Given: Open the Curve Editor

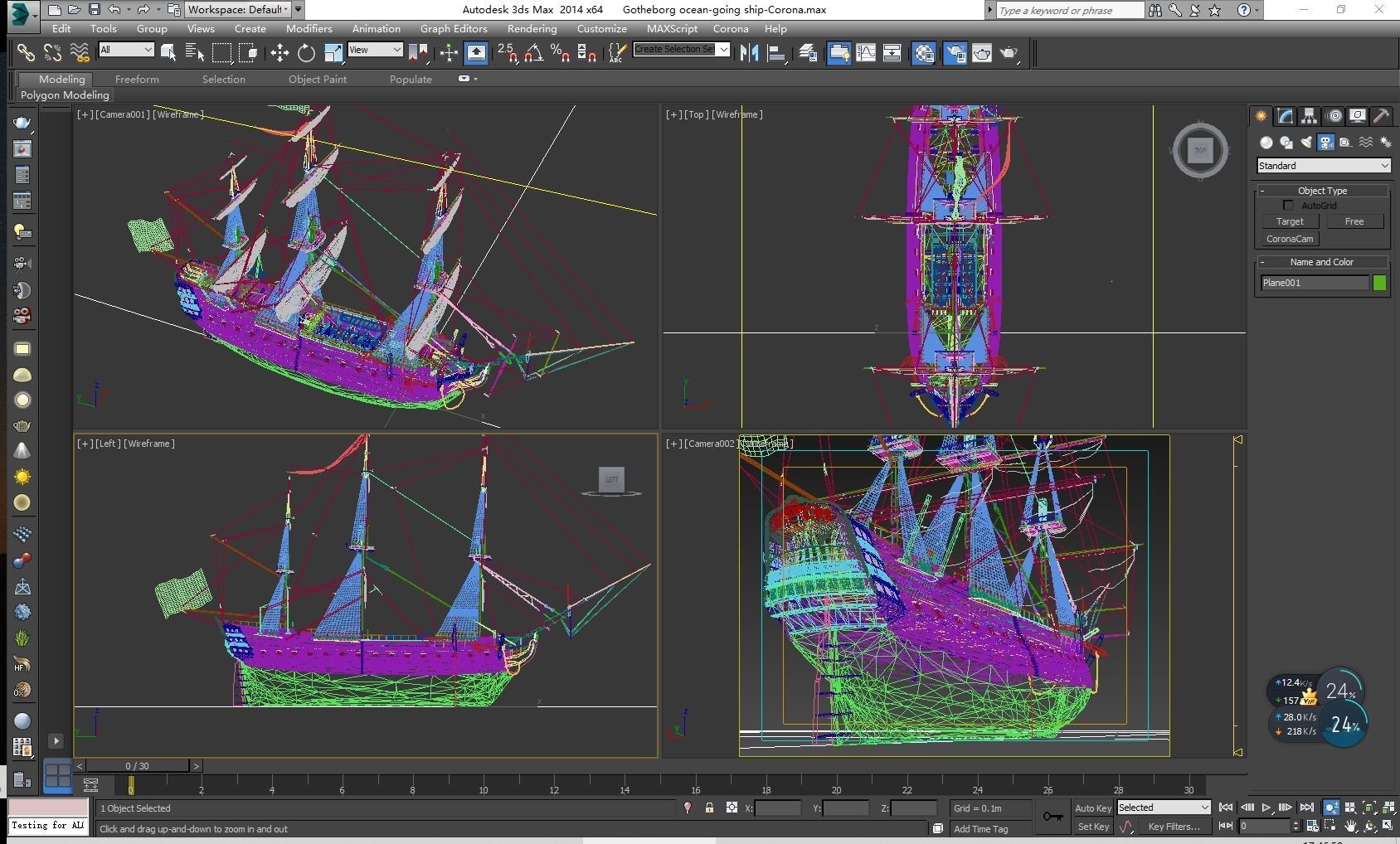Looking at the screenshot, I should pos(865,53).
